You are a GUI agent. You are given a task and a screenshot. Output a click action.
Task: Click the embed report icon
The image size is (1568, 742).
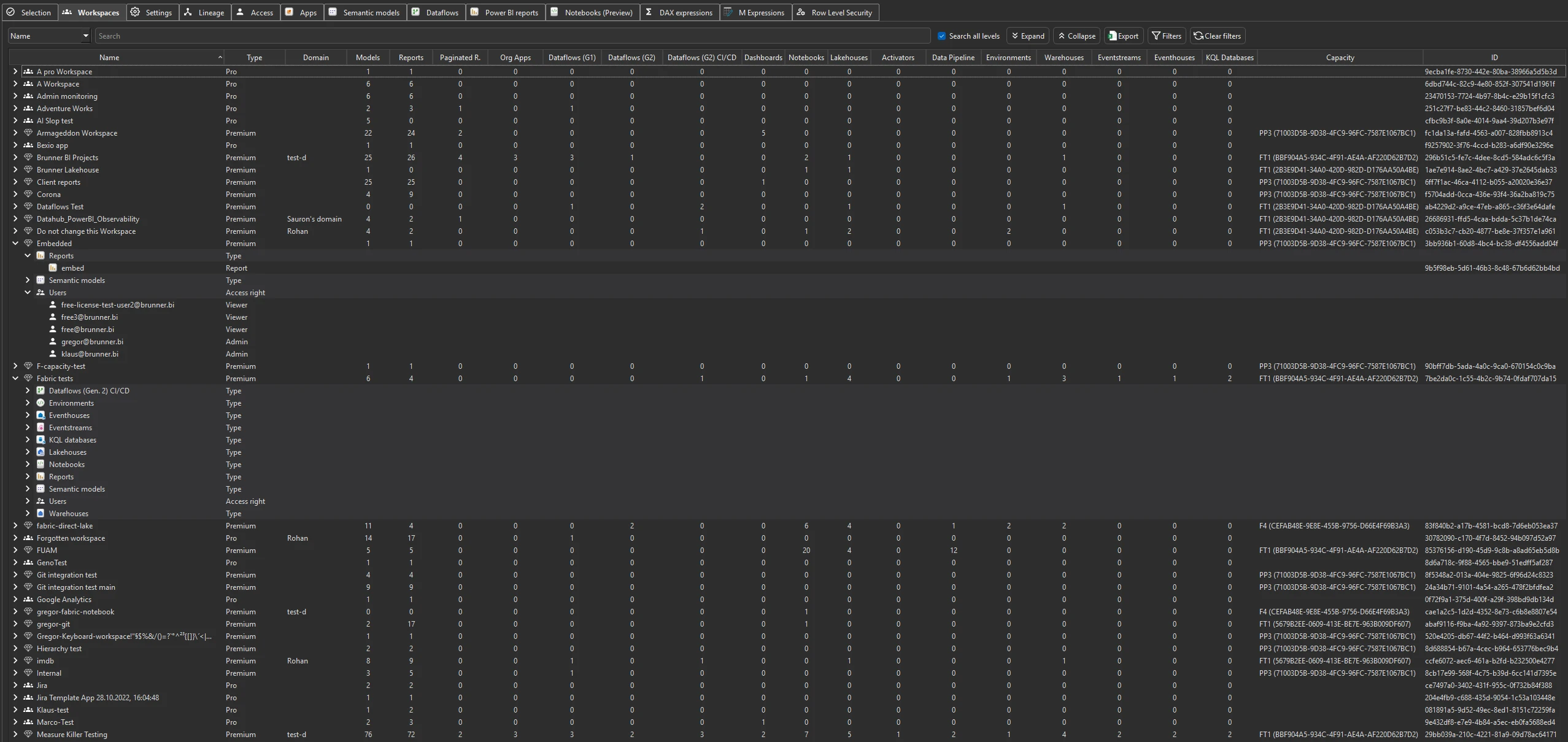click(x=53, y=268)
